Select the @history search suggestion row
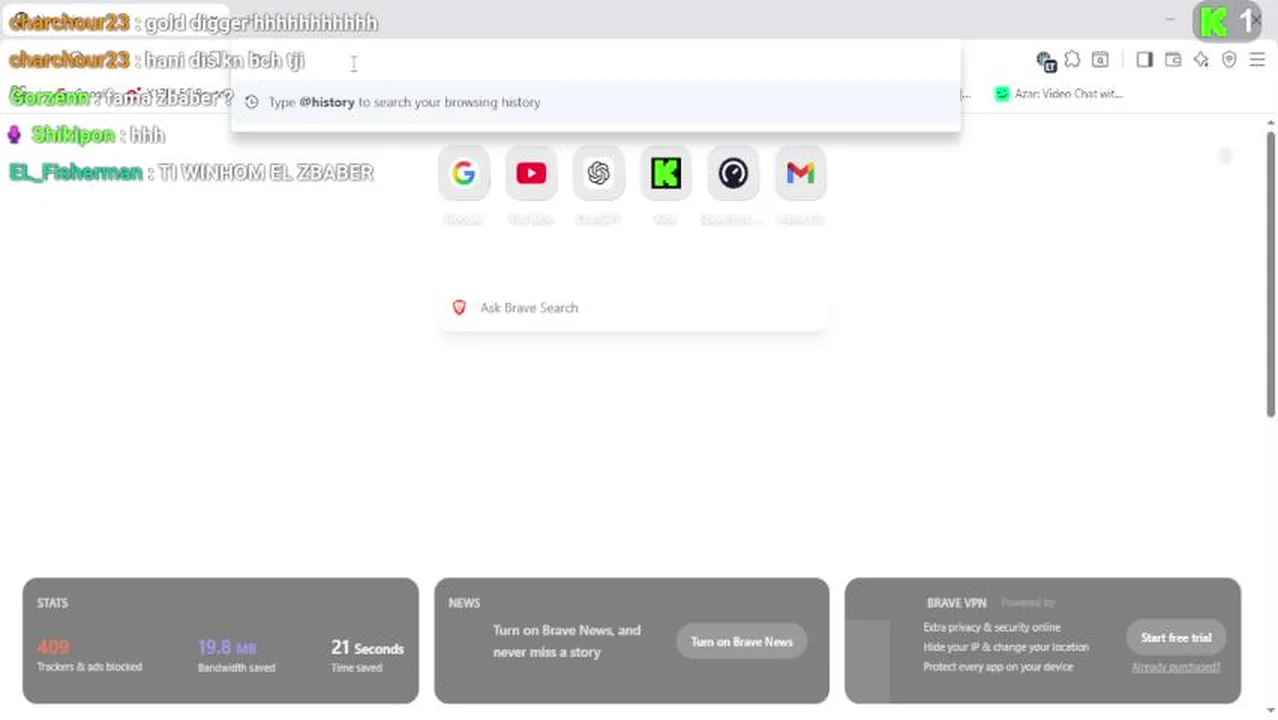The image size is (1278, 720). tap(595, 102)
